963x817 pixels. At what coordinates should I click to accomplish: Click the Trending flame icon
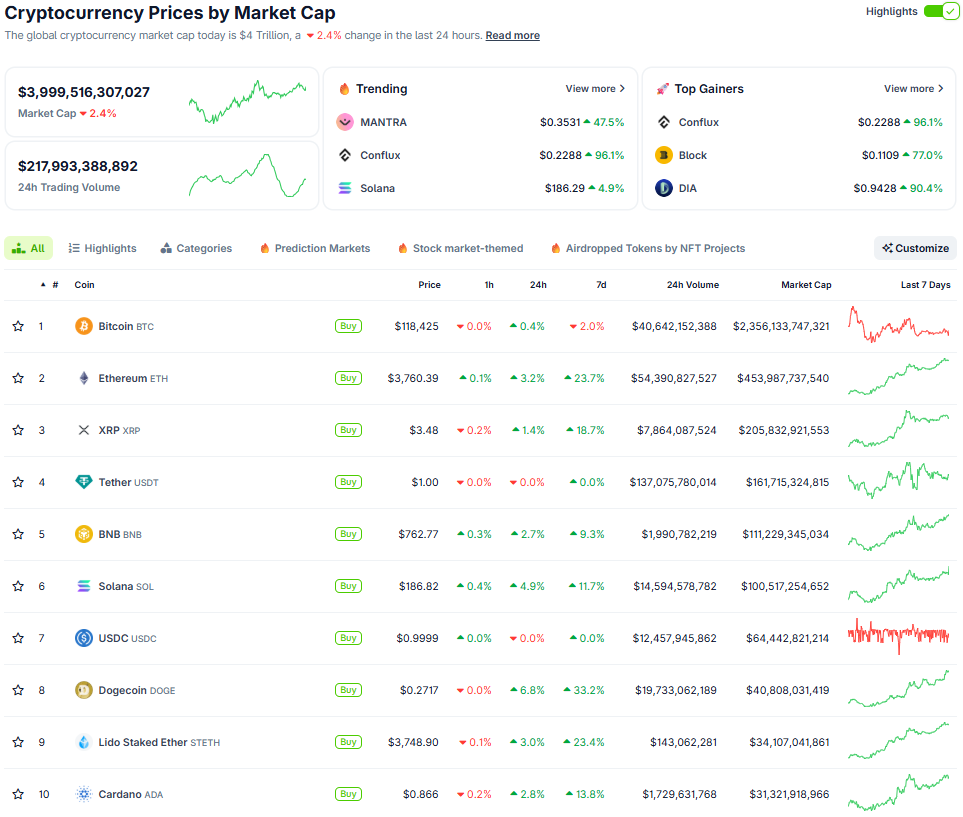(x=345, y=89)
